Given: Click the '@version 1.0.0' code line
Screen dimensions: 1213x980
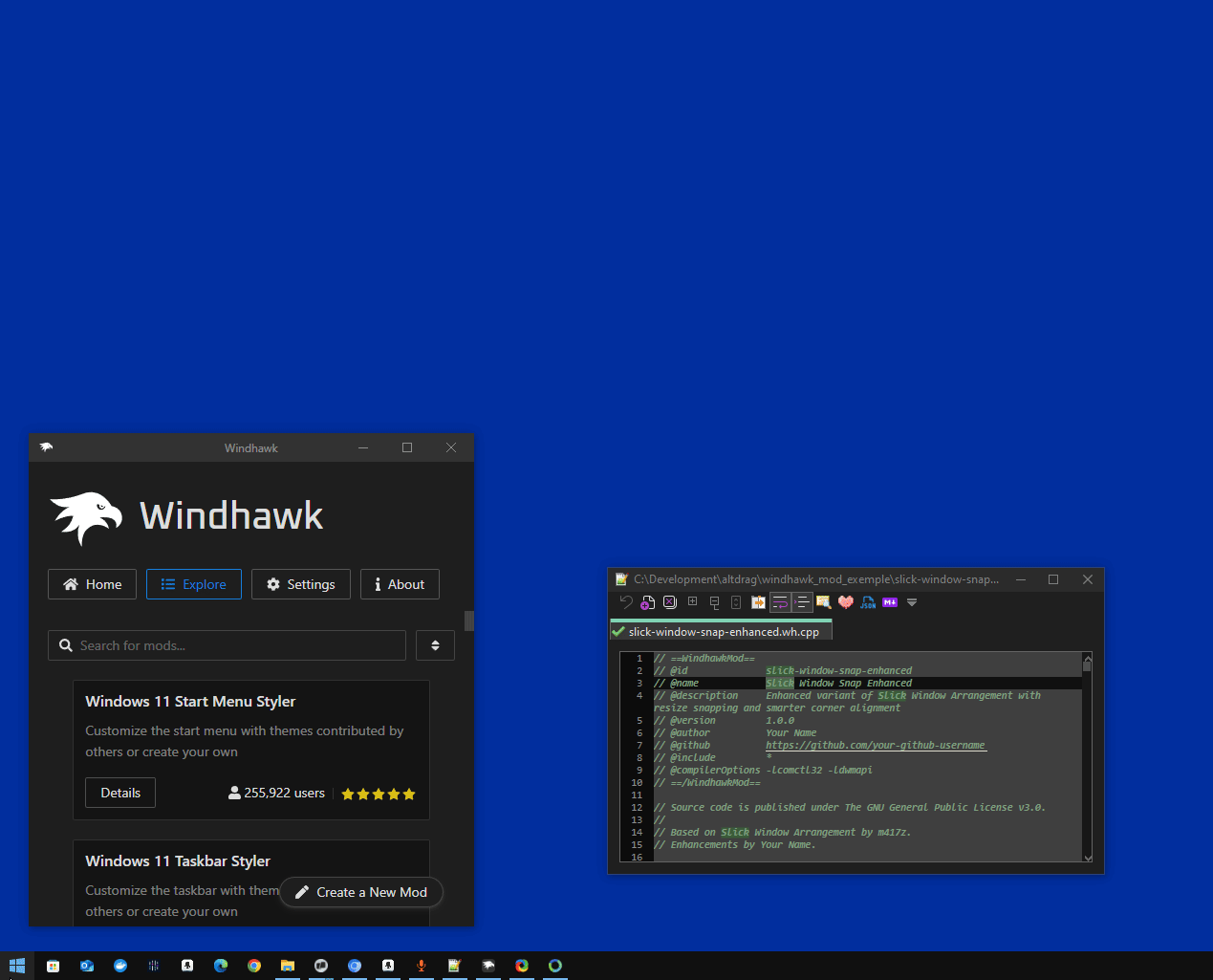Looking at the screenshot, I should click(x=724, y=720).
